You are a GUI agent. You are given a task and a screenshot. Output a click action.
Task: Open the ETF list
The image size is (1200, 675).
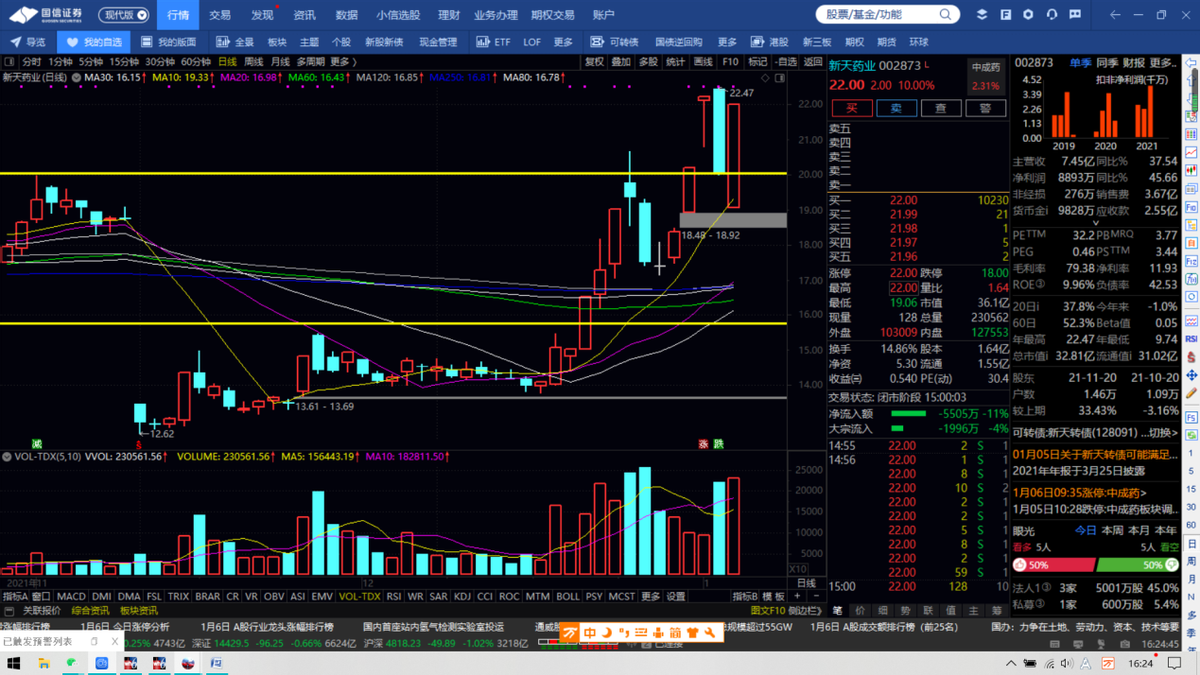coord(493,42)
